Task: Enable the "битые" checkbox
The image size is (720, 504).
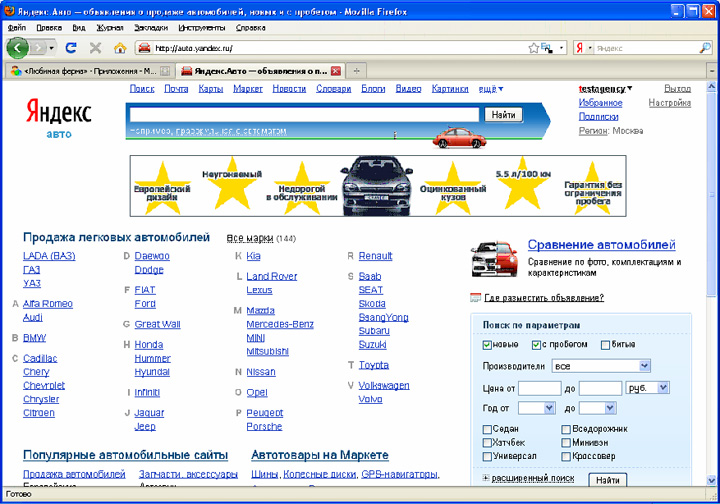Action: (606, 345)
